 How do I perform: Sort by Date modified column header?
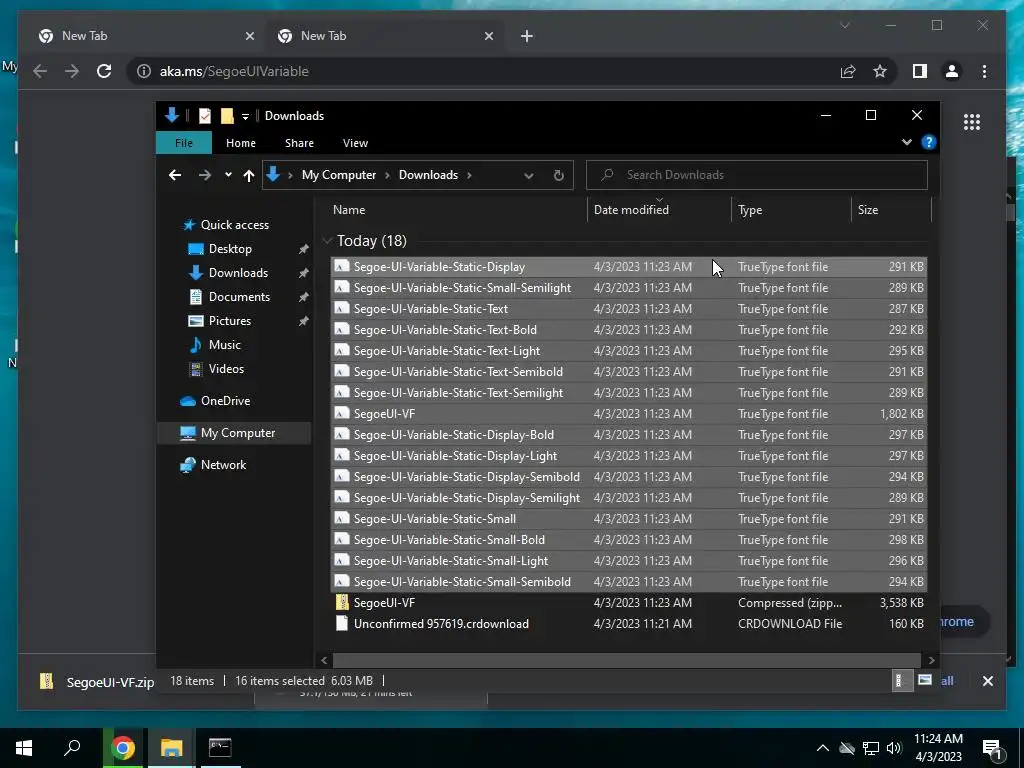659,210
